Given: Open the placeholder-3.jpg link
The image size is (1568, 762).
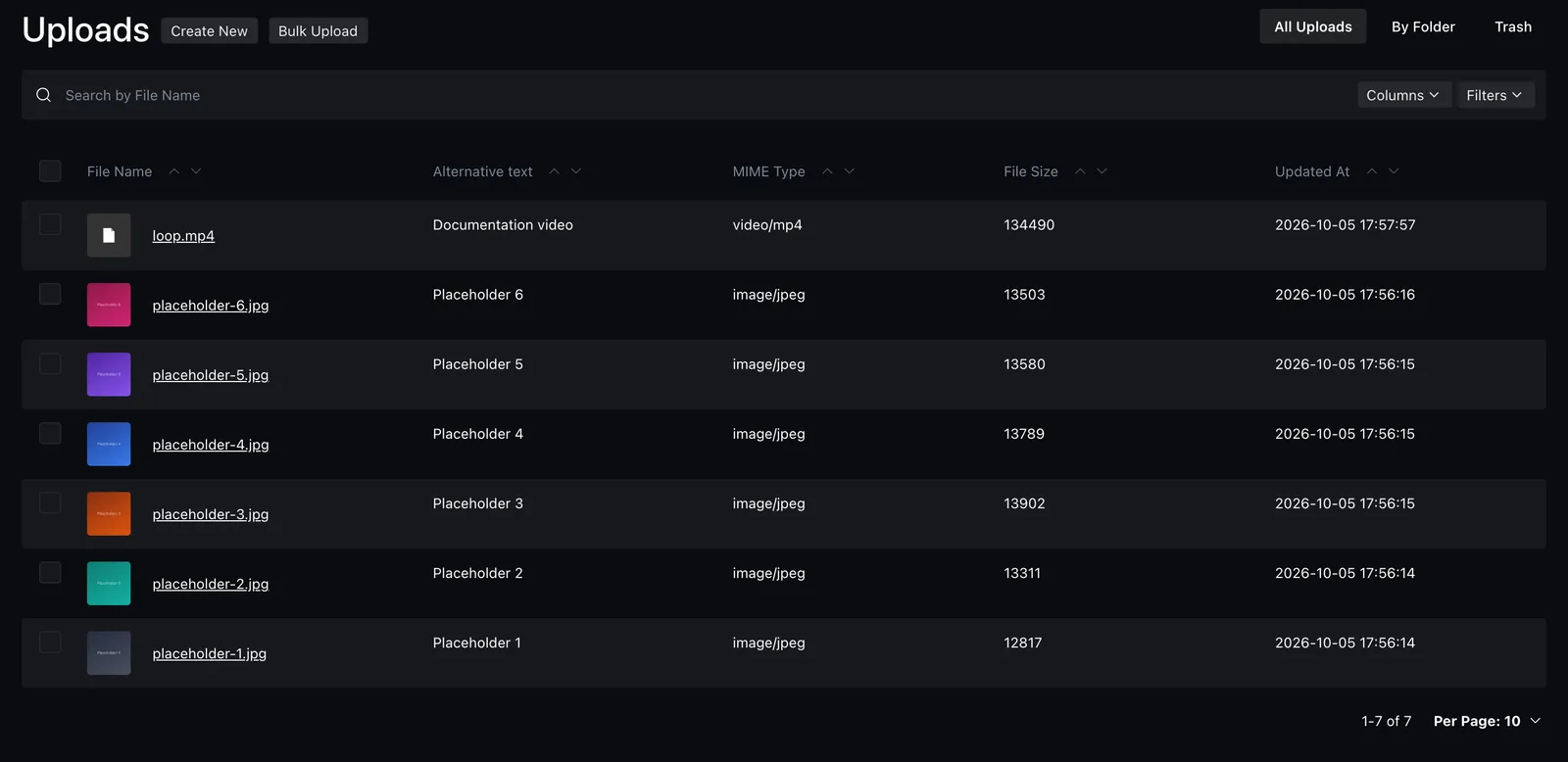Looking at the screenshot, I should pos(211,514).
